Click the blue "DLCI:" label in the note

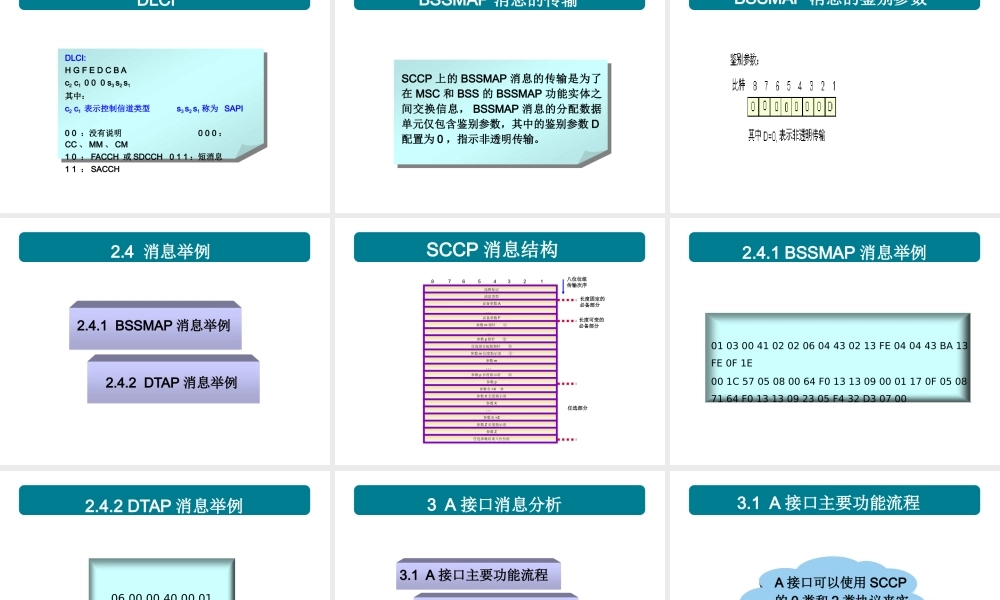(75, 58)
